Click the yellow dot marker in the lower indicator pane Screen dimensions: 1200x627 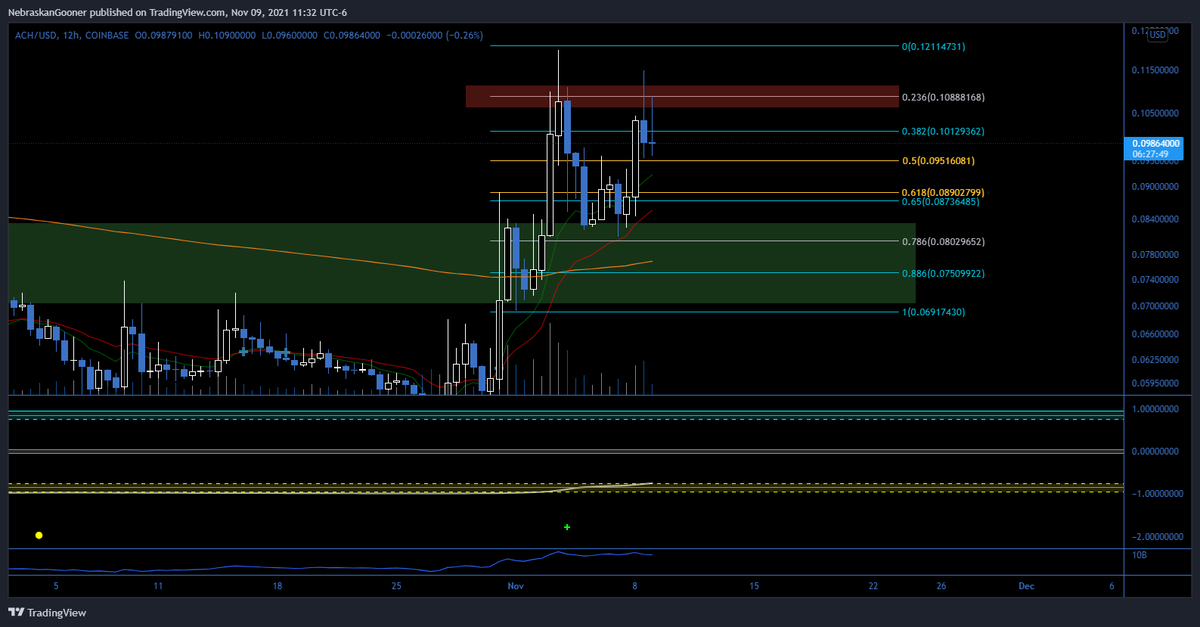(x=39, y=536)
